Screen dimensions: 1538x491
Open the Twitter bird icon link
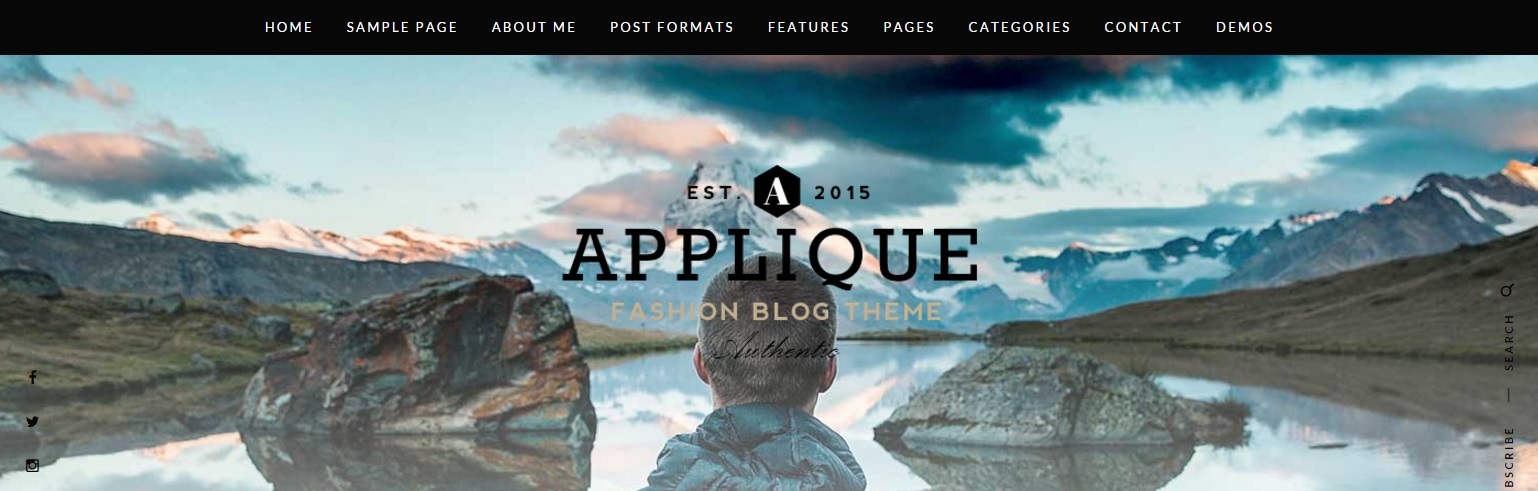click(x=32, y=421)
